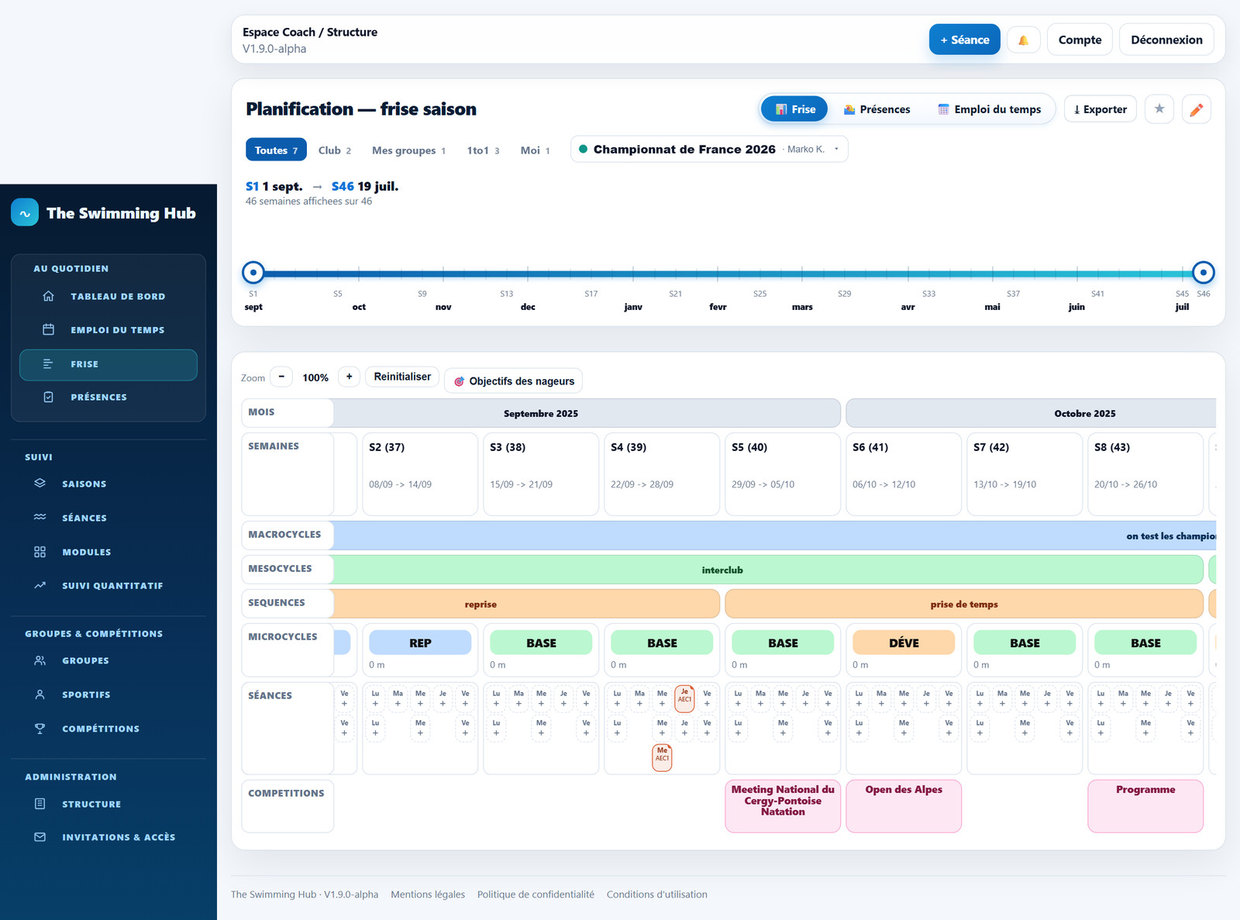The image size is (1240, 920).
Task: Open the Championnat de France 2026 dropdown
Action: [709, 149]
